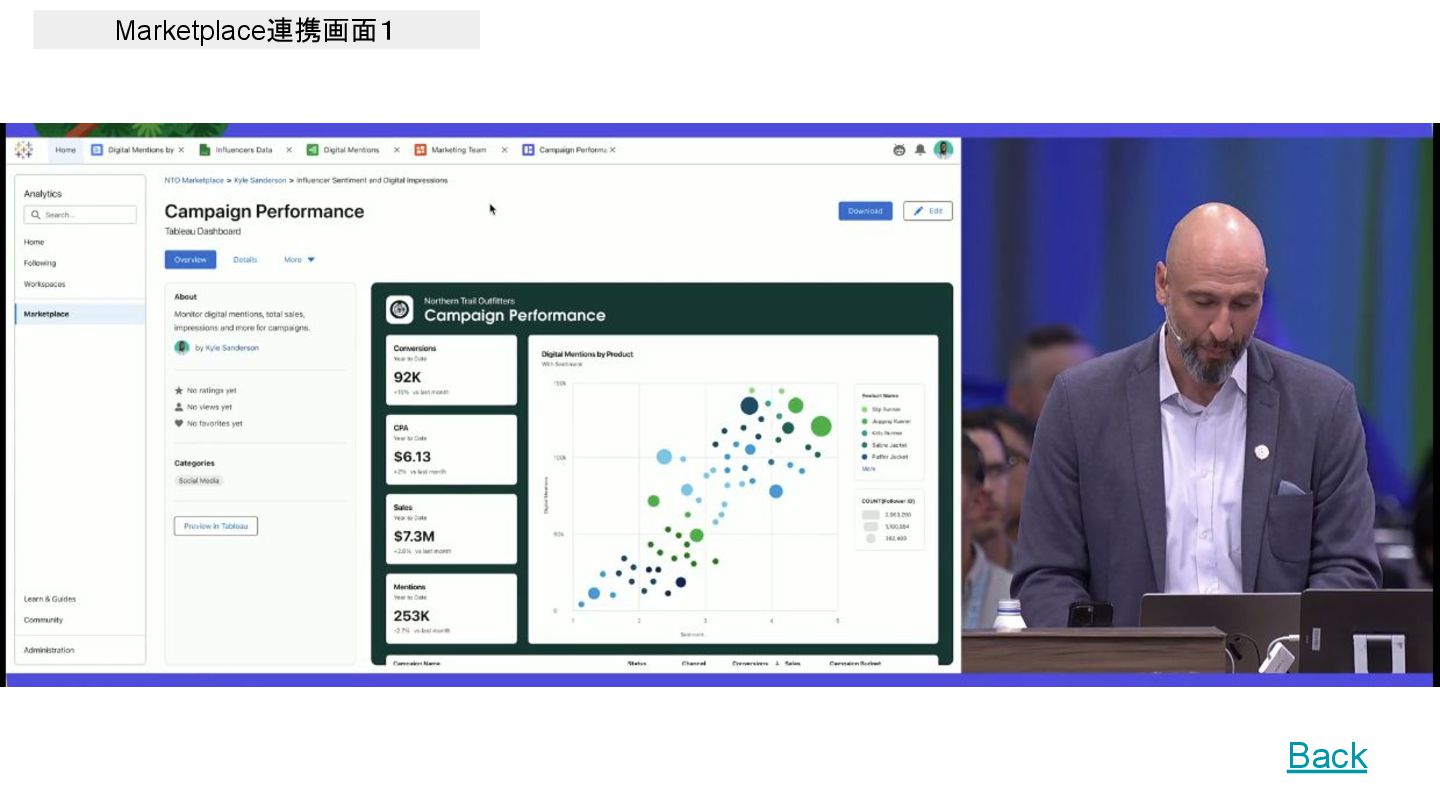The width and height of the screenshot is (1440, 810).
Task: Click the Conversions 92K card
Action: pos(452,370)
